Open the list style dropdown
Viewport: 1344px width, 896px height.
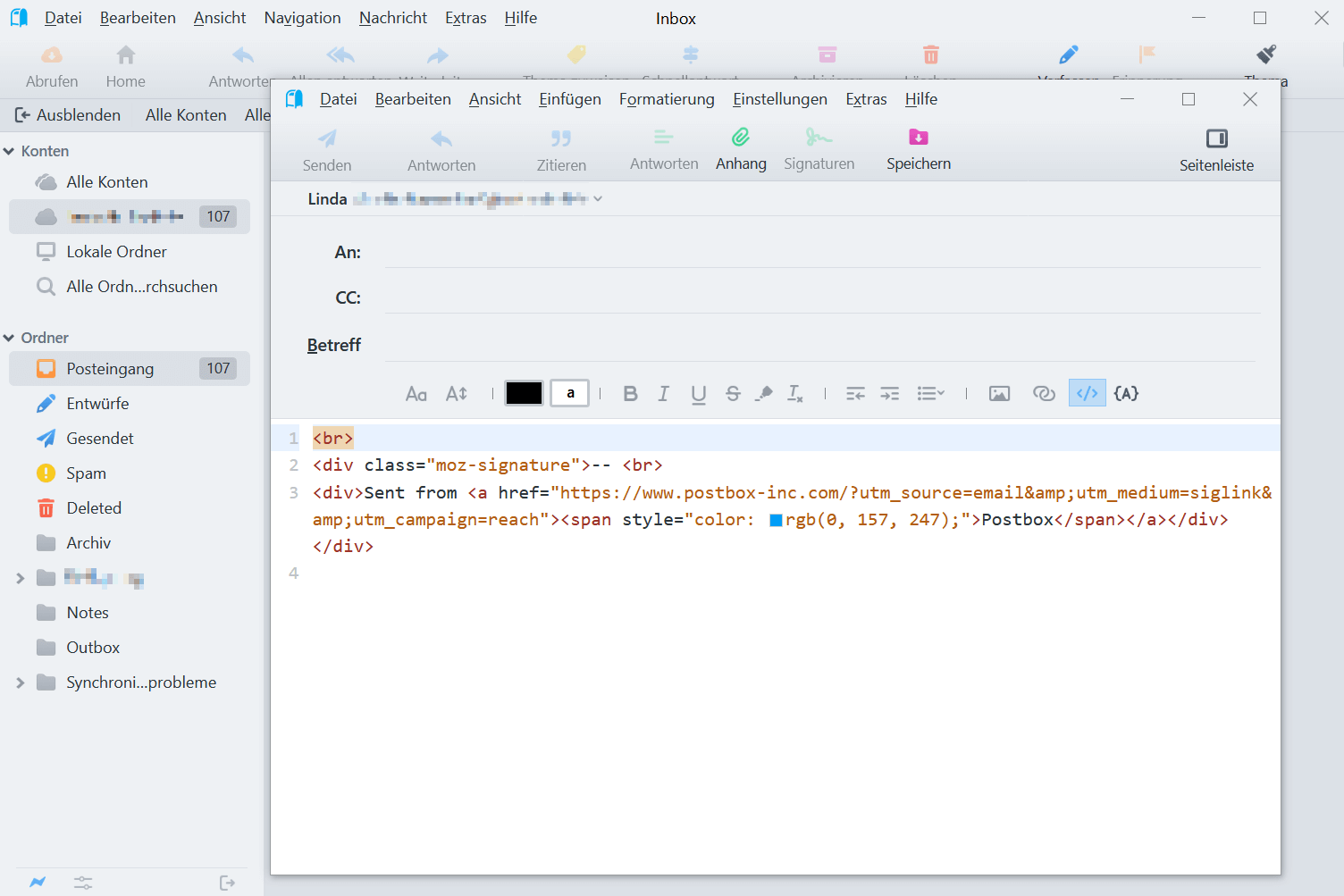[x=930, y=394]
